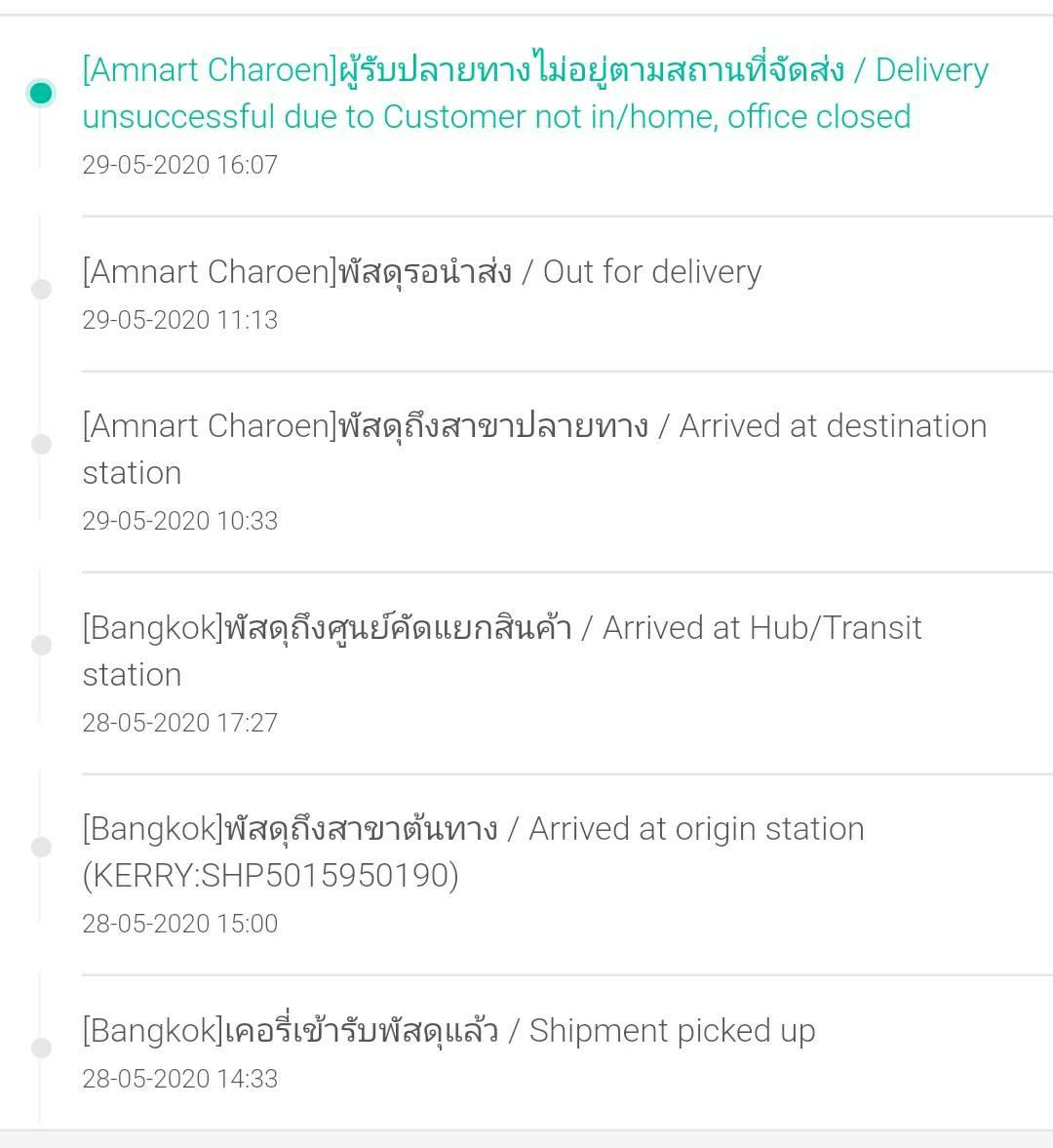The height and width of the screenshot is (1148, 1053).
Task: Click the Arrived at destination station dot
Action: (41, 444)
